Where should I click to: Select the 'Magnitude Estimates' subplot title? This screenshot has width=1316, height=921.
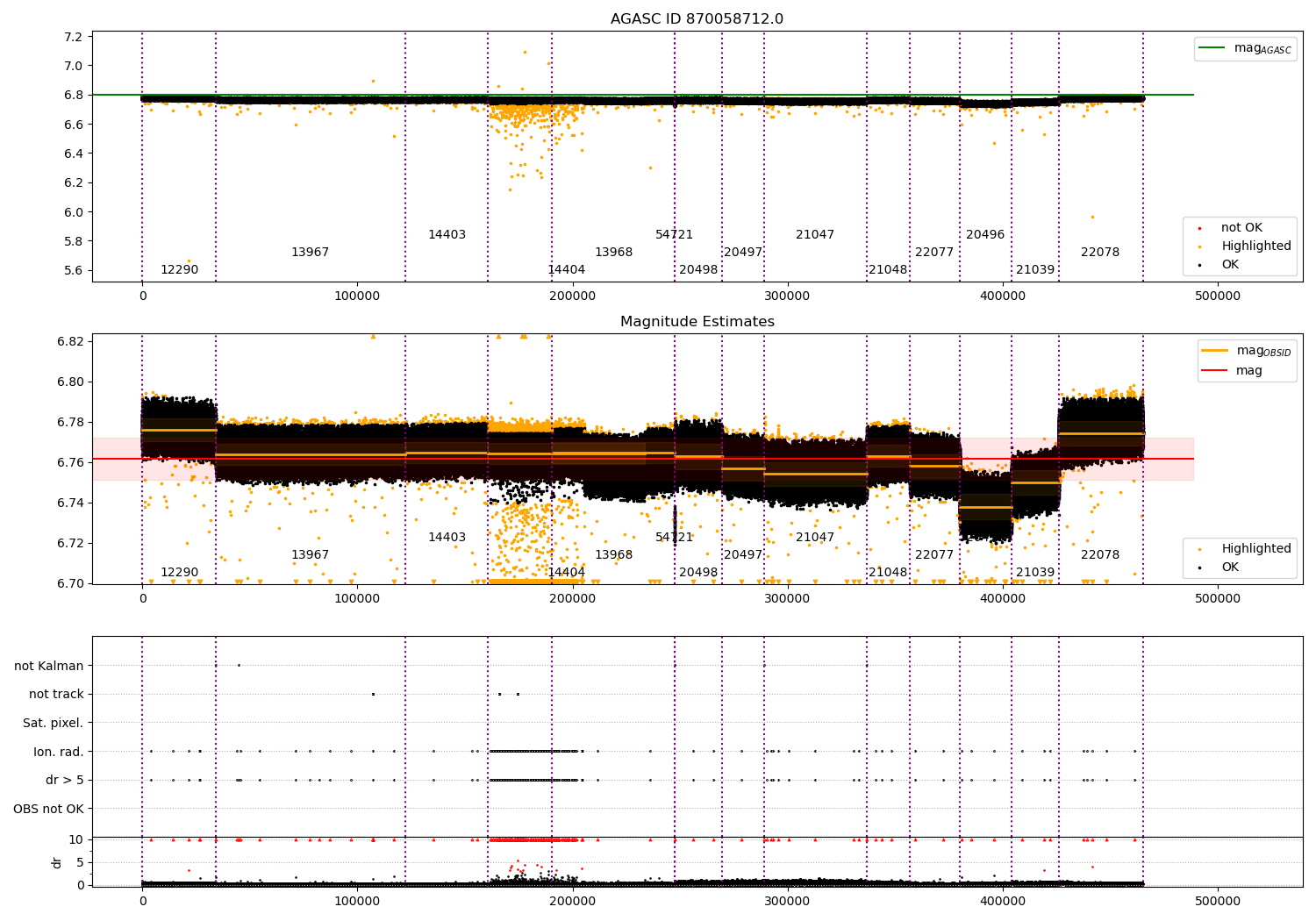click(697, 322)
